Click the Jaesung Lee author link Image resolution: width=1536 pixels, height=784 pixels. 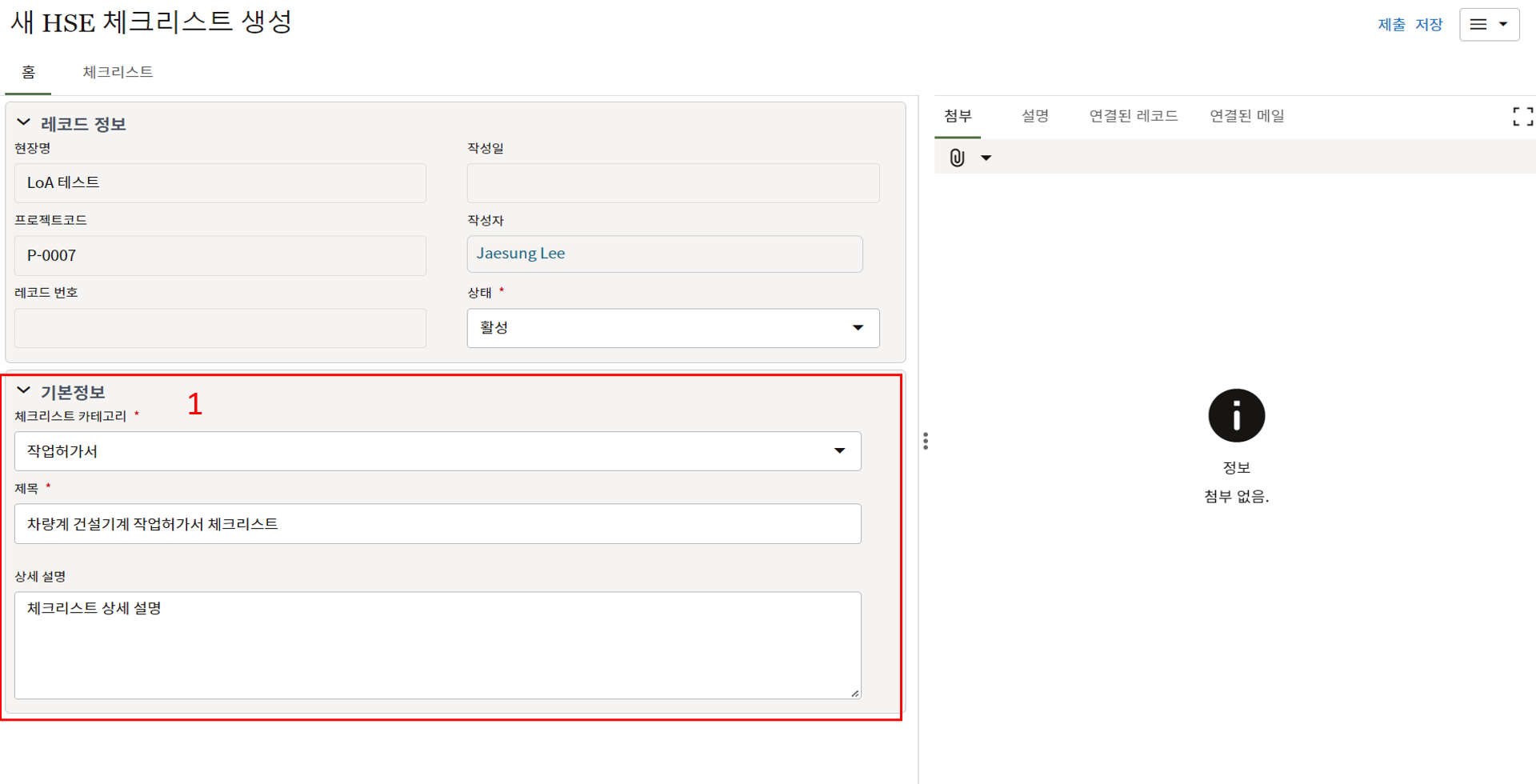(521, 254)
